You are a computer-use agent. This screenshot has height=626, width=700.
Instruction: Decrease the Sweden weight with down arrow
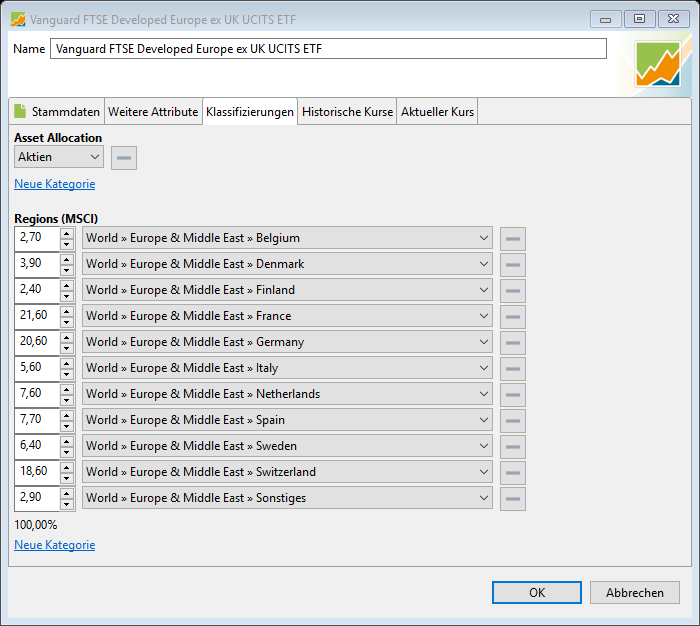(67, 452)
